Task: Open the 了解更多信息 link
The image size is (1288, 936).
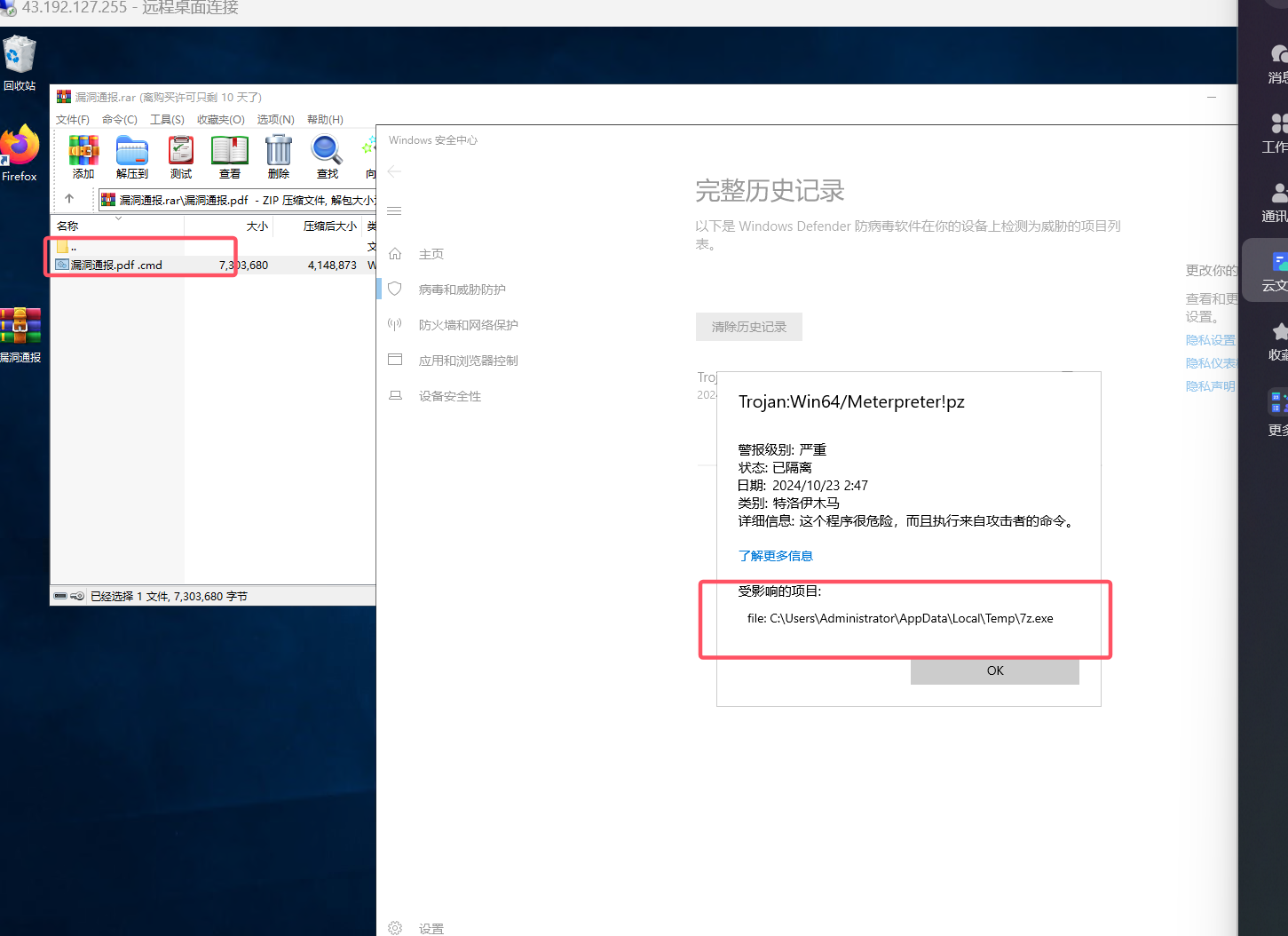Action: 776,556
